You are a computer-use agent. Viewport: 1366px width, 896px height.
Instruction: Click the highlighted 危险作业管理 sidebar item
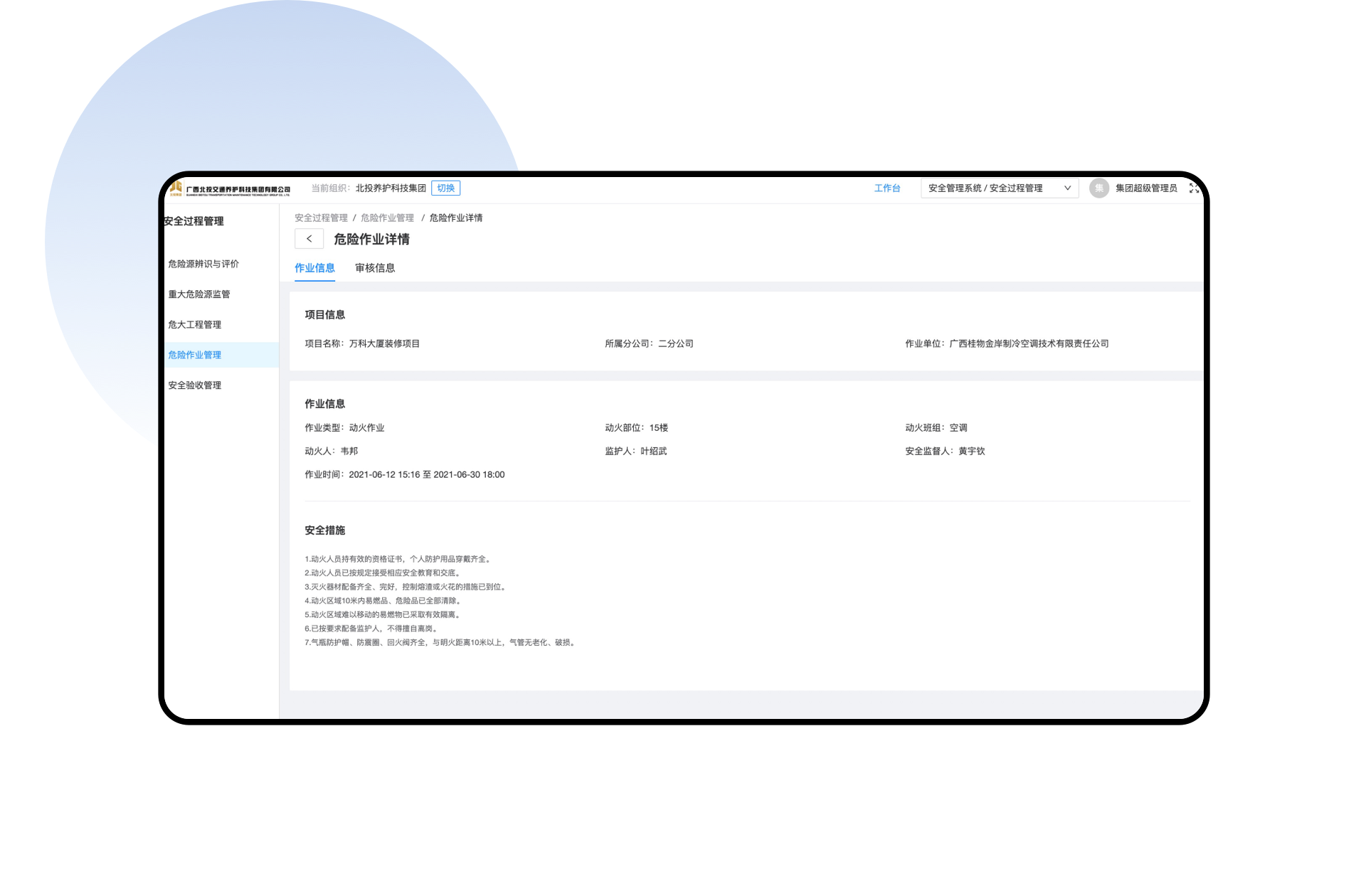(195, 355)
